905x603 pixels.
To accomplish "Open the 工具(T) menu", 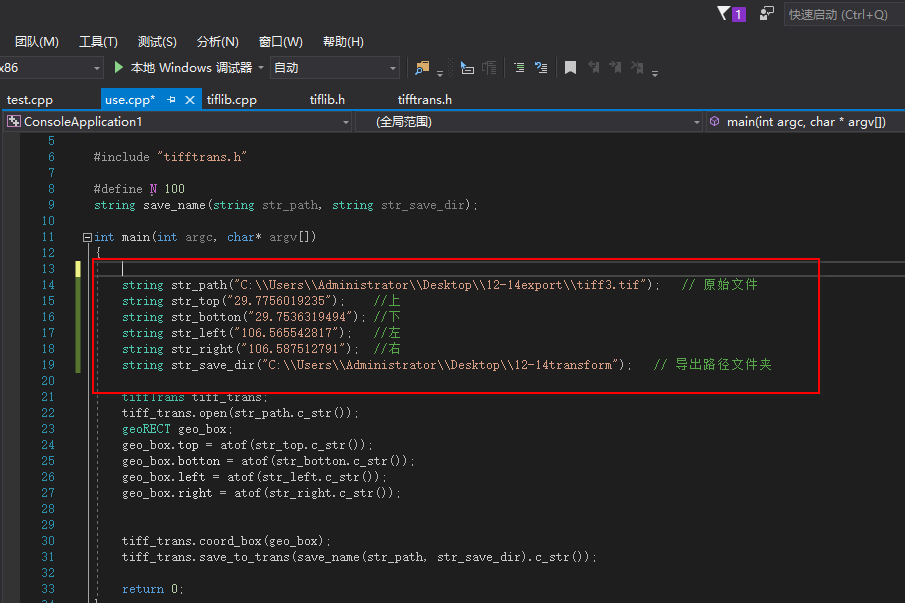I will [98, 42].
